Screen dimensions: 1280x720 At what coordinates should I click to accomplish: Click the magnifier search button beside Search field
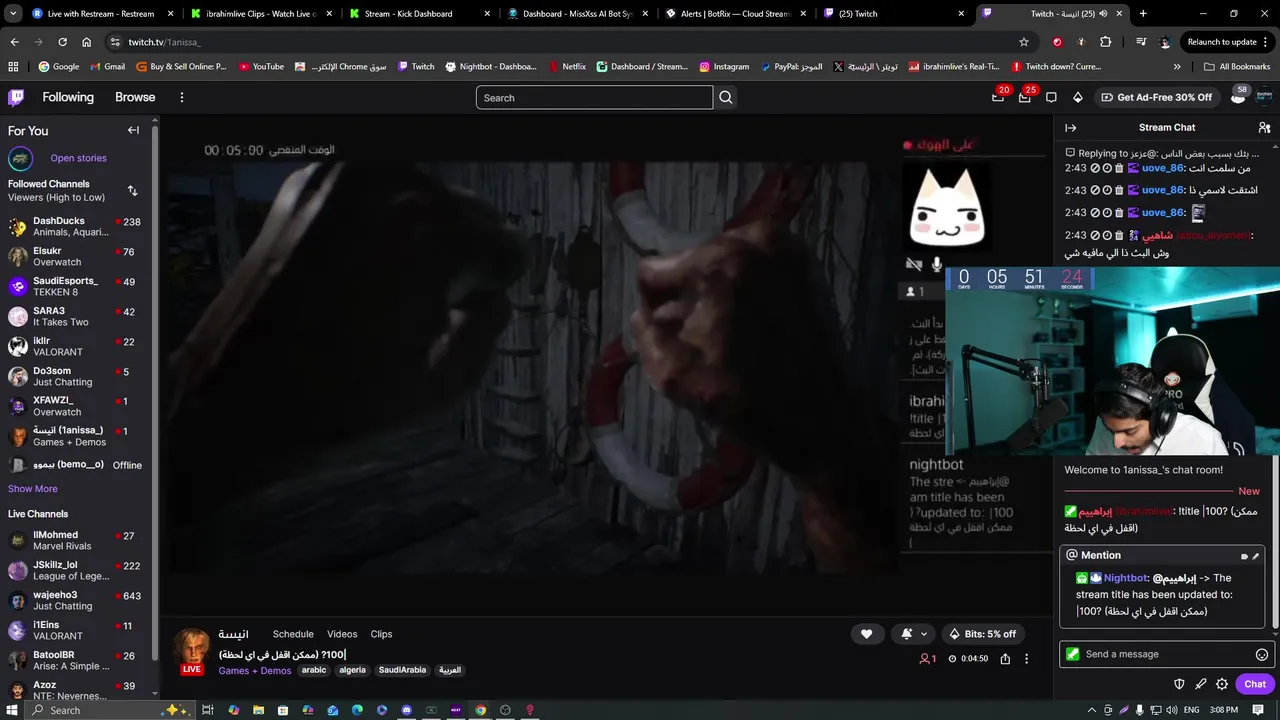726,97
